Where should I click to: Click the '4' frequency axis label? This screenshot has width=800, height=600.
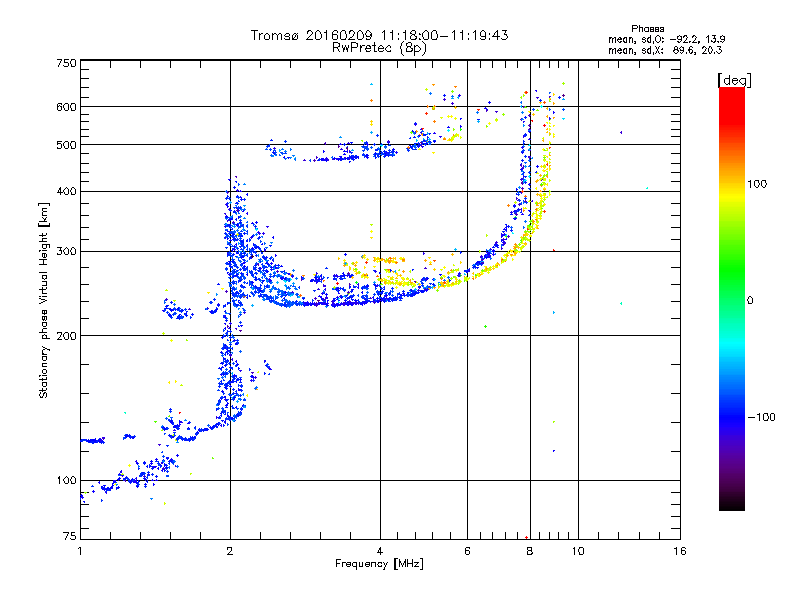(x=380, y=551)
